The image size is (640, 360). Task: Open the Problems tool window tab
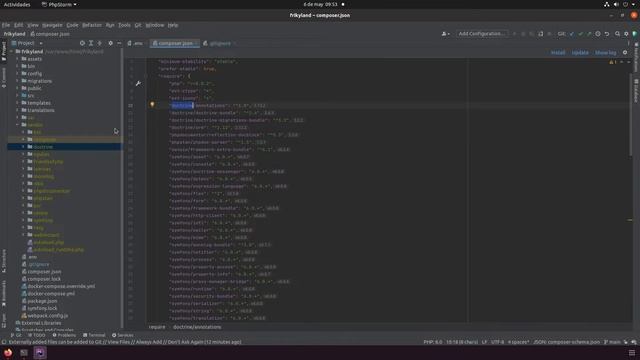pyautogui.click(x=64, y=335)
